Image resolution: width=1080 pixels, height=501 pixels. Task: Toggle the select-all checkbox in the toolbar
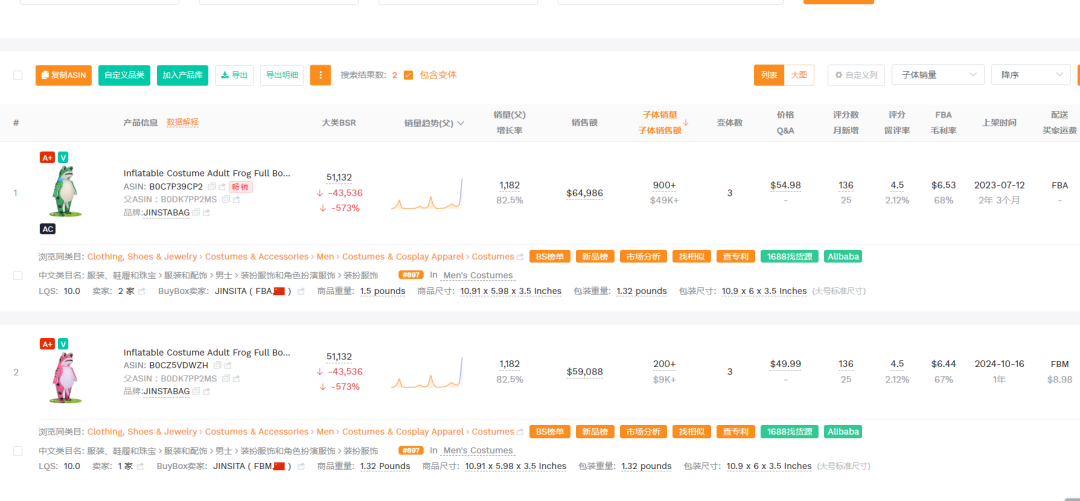(17, 75)
